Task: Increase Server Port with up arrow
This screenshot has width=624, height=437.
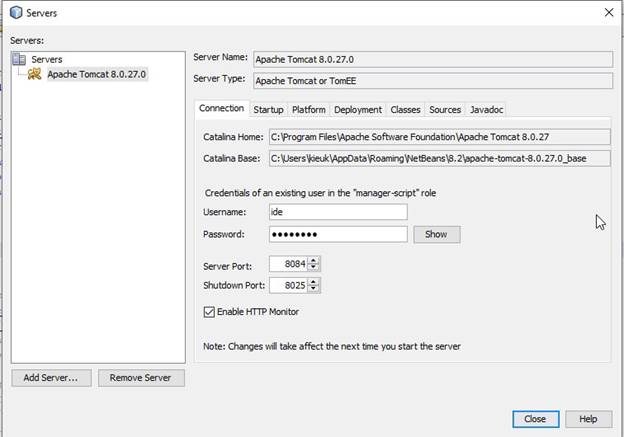Action: (x=314, y=260)
